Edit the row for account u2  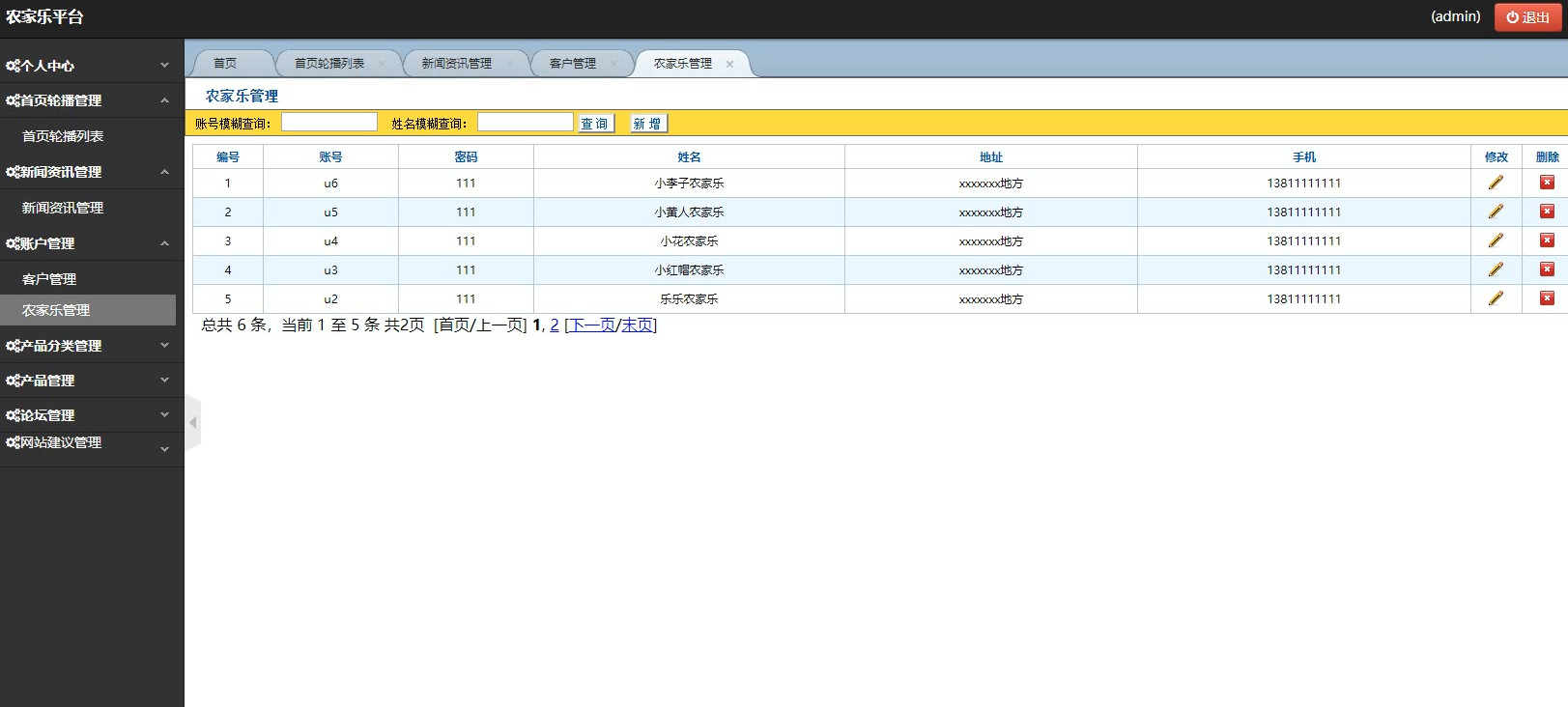1496,298
